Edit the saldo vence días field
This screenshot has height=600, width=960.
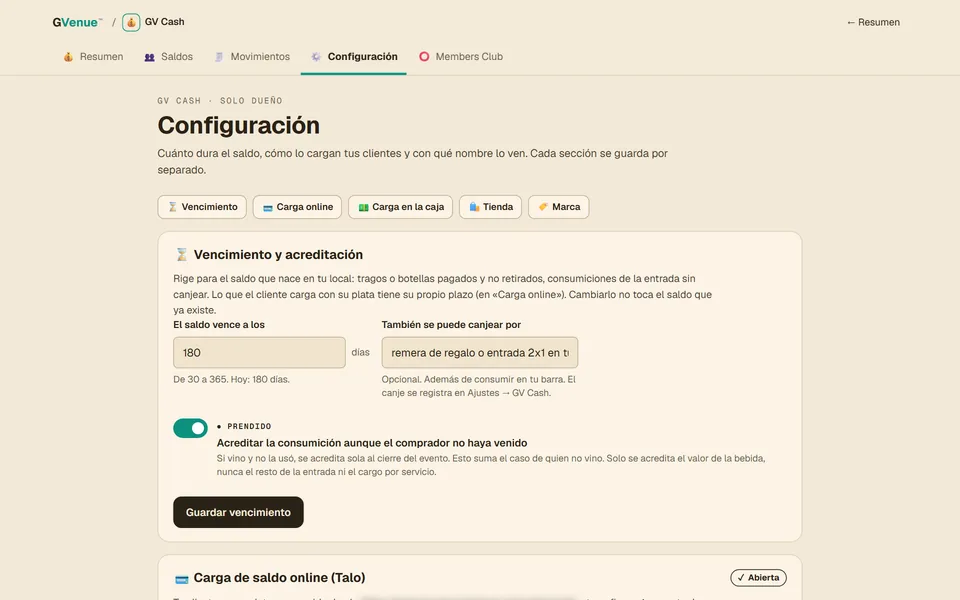[x=259, y=353]
